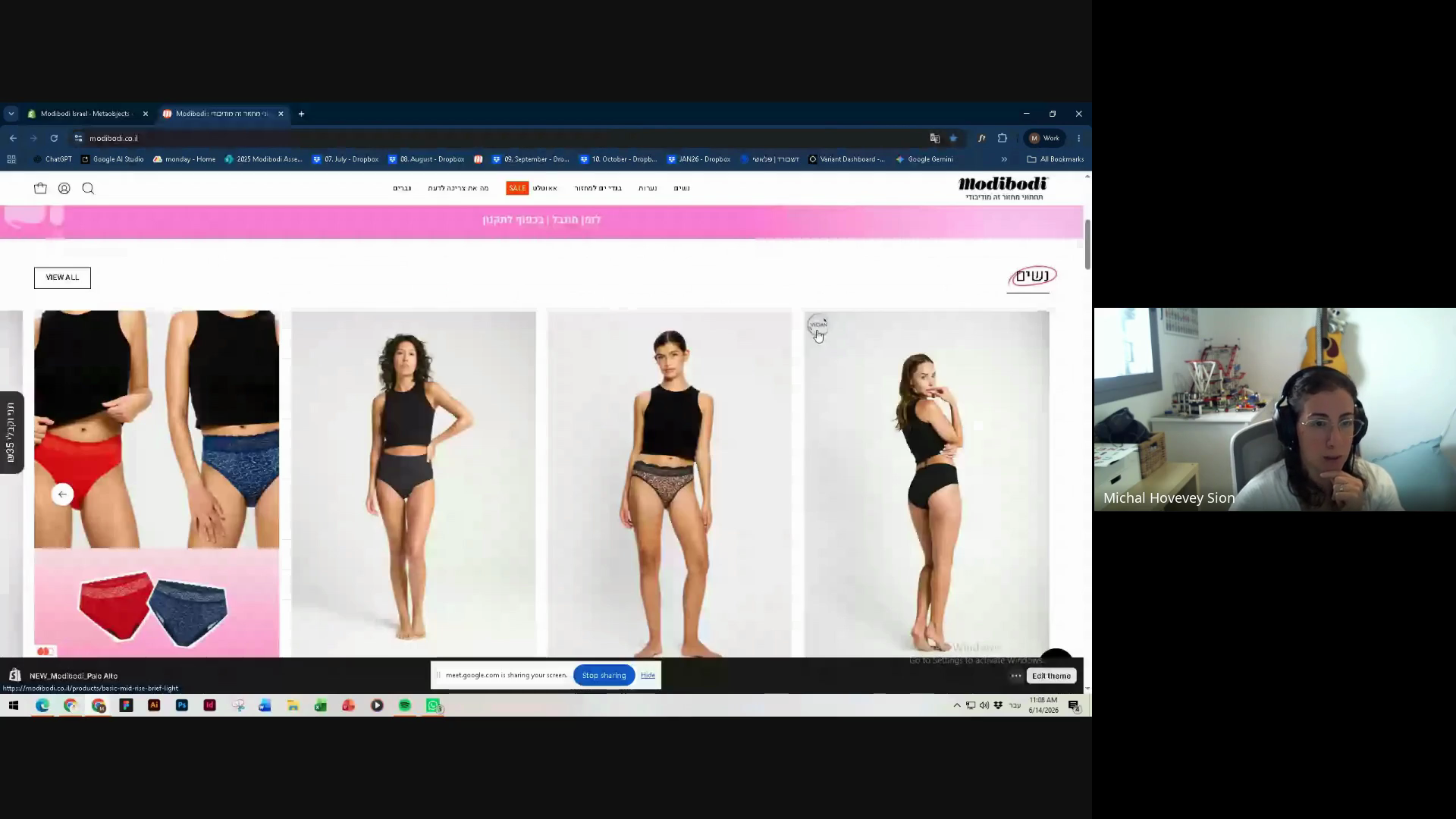The image size is (1456, 819).
Task: Open the All Bookmarks folder
Action: (1055, 159)
